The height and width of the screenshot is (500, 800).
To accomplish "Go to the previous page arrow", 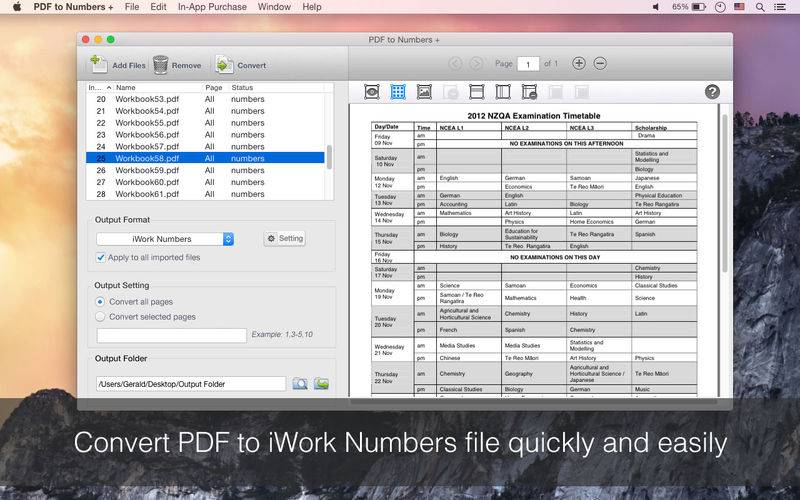I will pyautogui.click(x=456, y=64).
